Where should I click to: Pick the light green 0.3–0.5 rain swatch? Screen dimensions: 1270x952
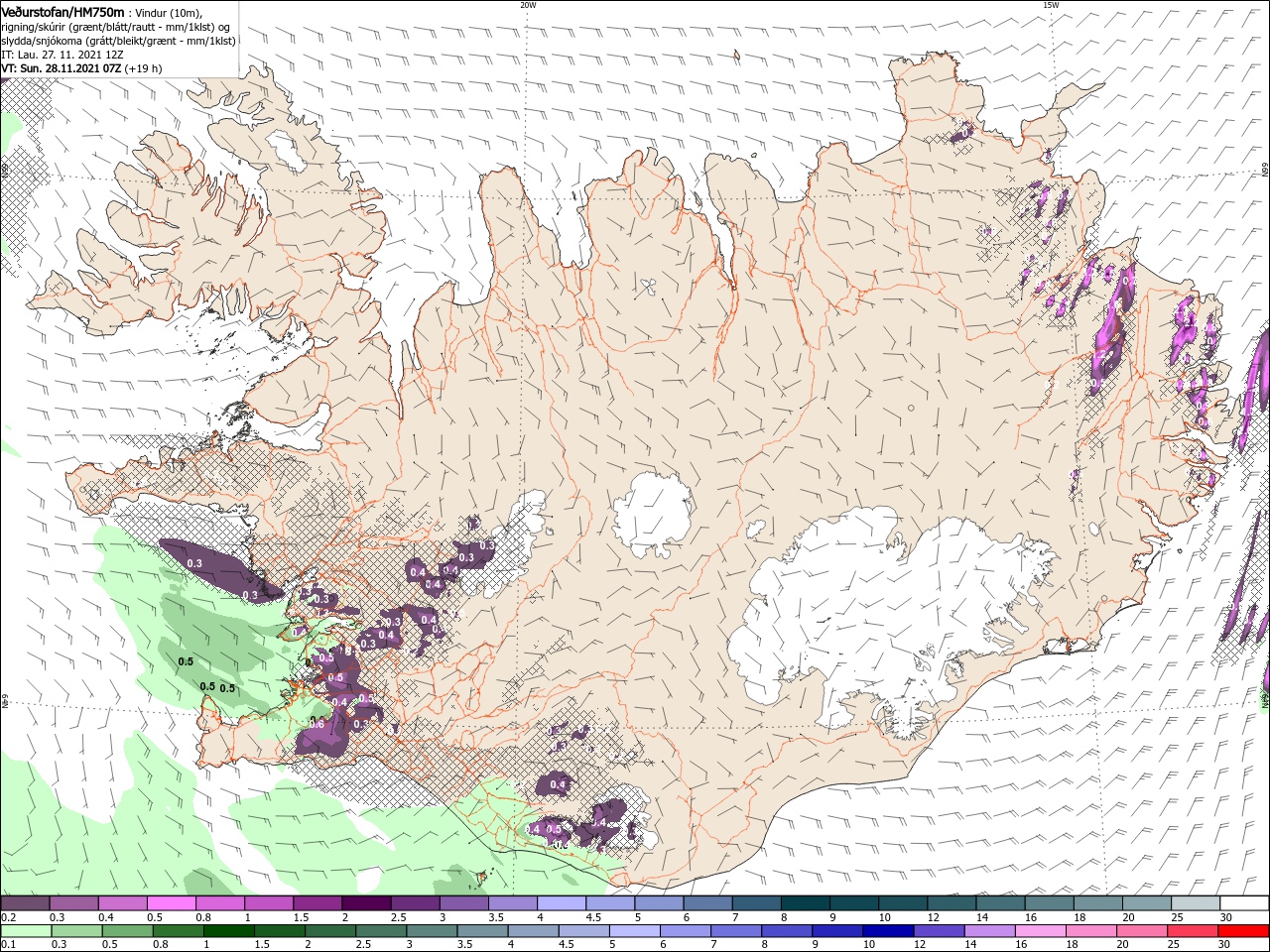(x=76, y=930)
